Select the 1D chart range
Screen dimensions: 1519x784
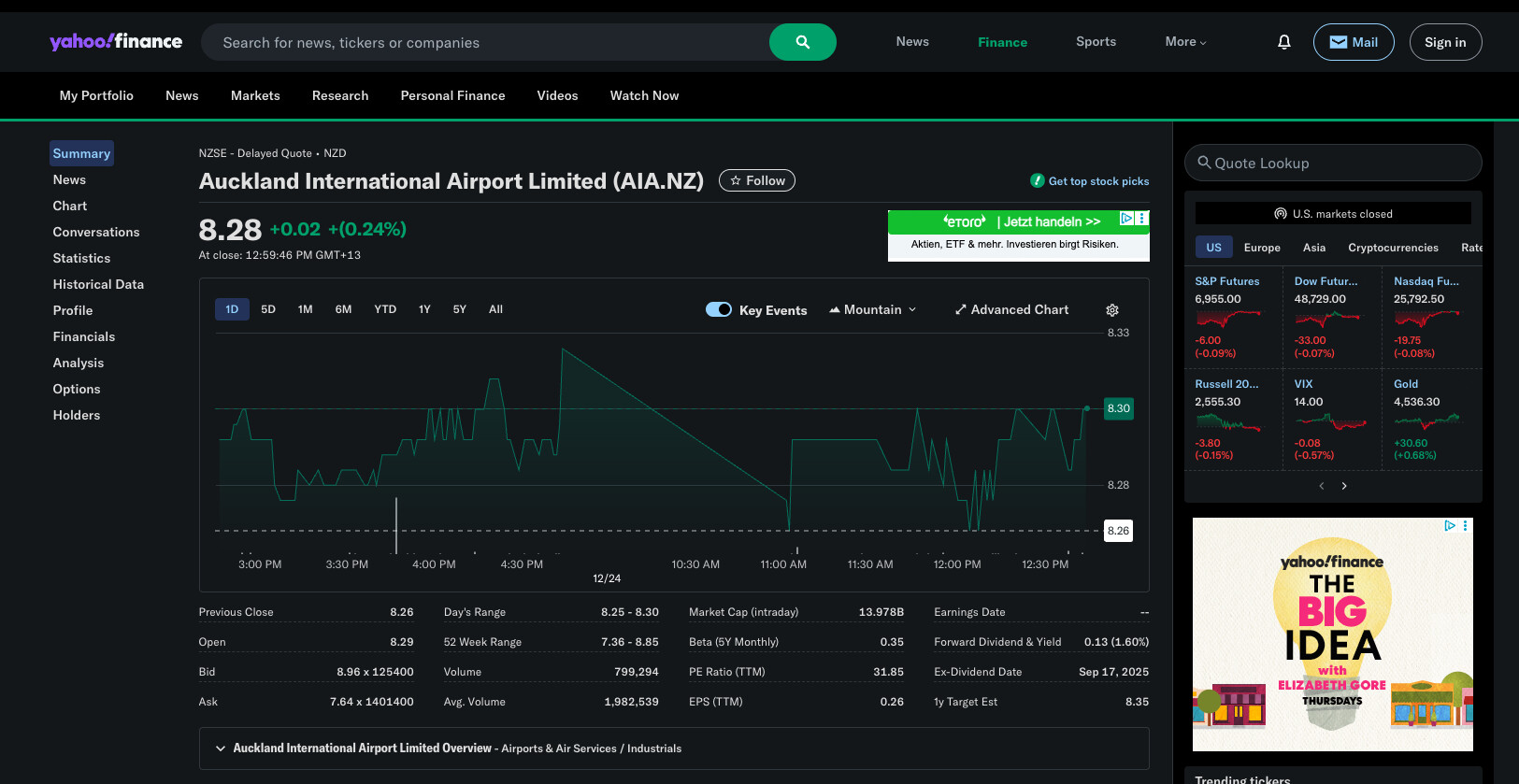click(232, 309)
